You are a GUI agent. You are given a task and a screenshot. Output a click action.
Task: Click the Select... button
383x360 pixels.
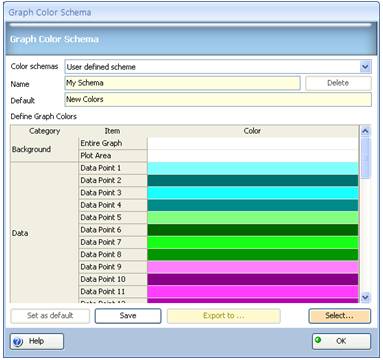pyautogui.click(x=339, y=316)
